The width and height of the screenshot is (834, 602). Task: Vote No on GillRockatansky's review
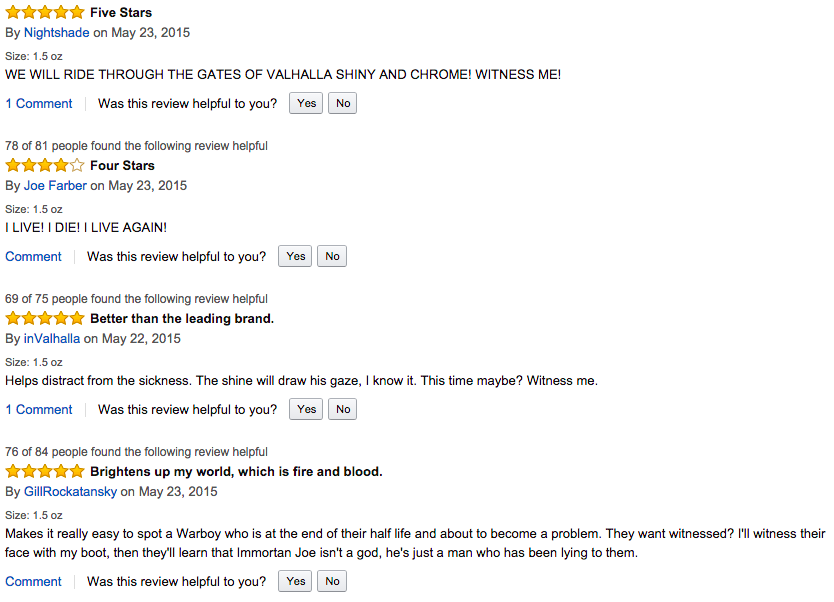(332, 581)
